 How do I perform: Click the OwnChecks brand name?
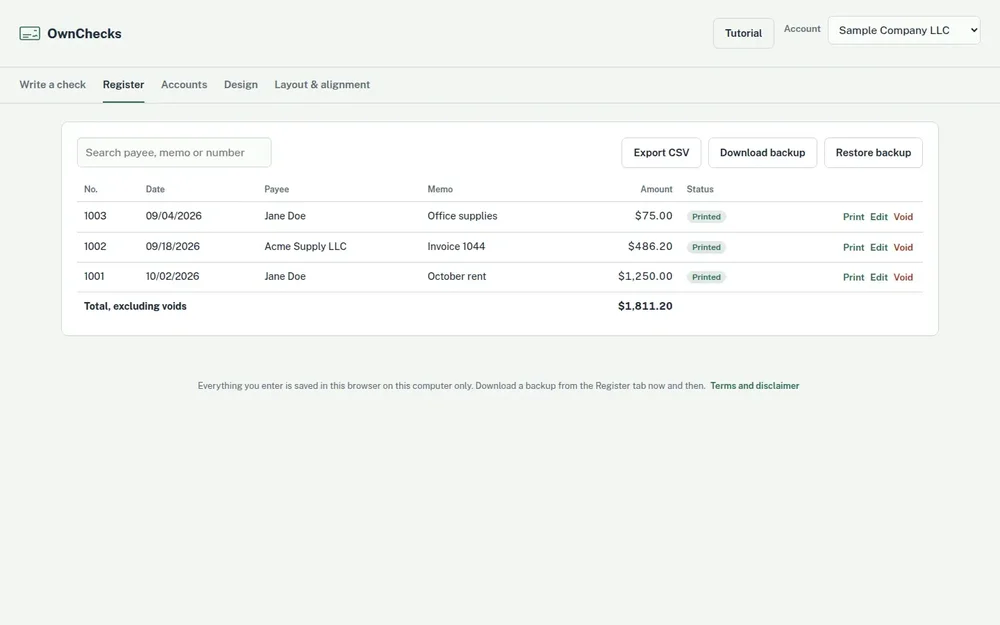84,33
